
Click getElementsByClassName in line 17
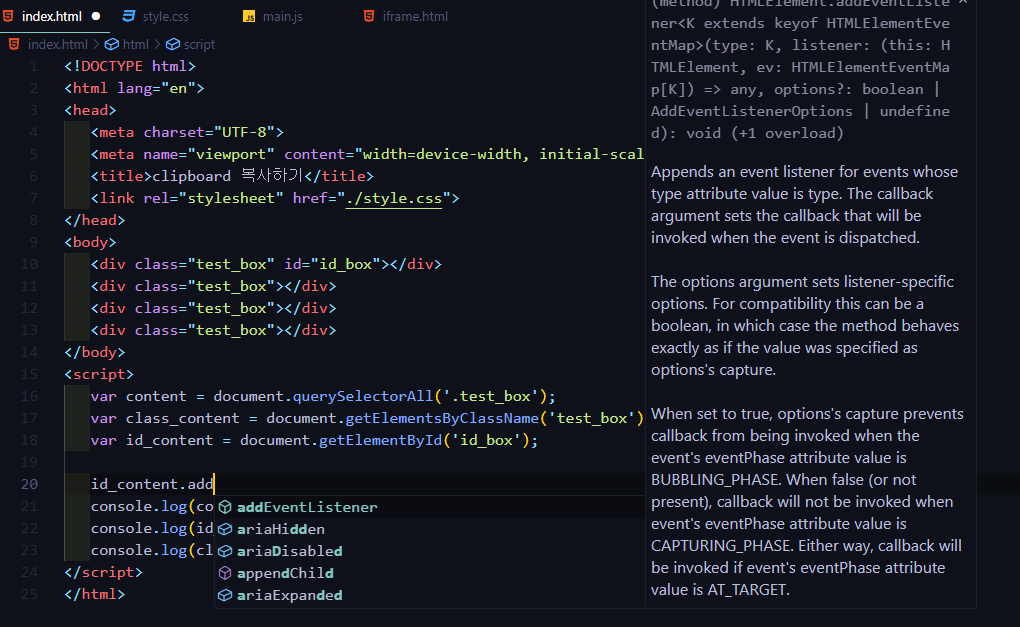pos(442,418)
